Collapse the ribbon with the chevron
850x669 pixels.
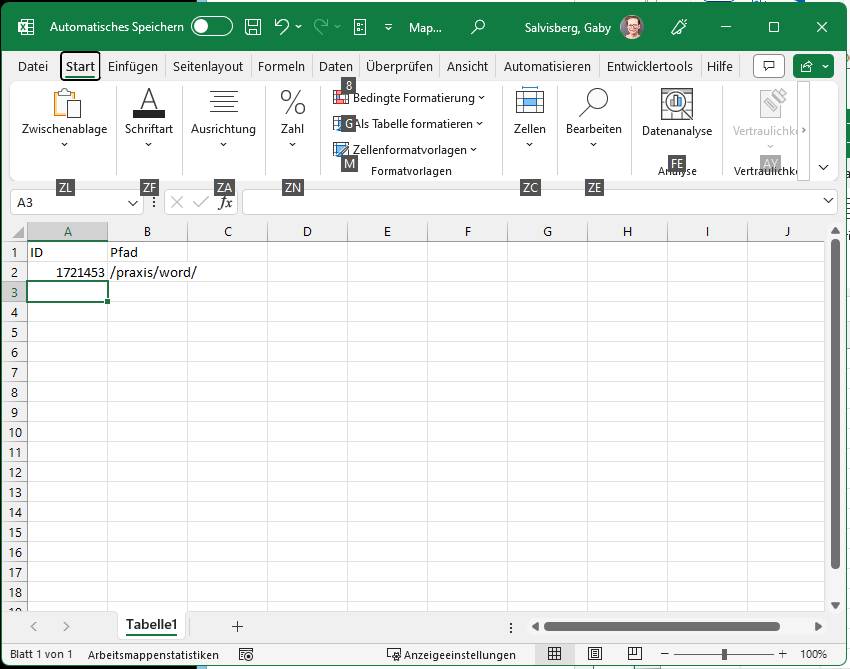(x=823, y=167)
